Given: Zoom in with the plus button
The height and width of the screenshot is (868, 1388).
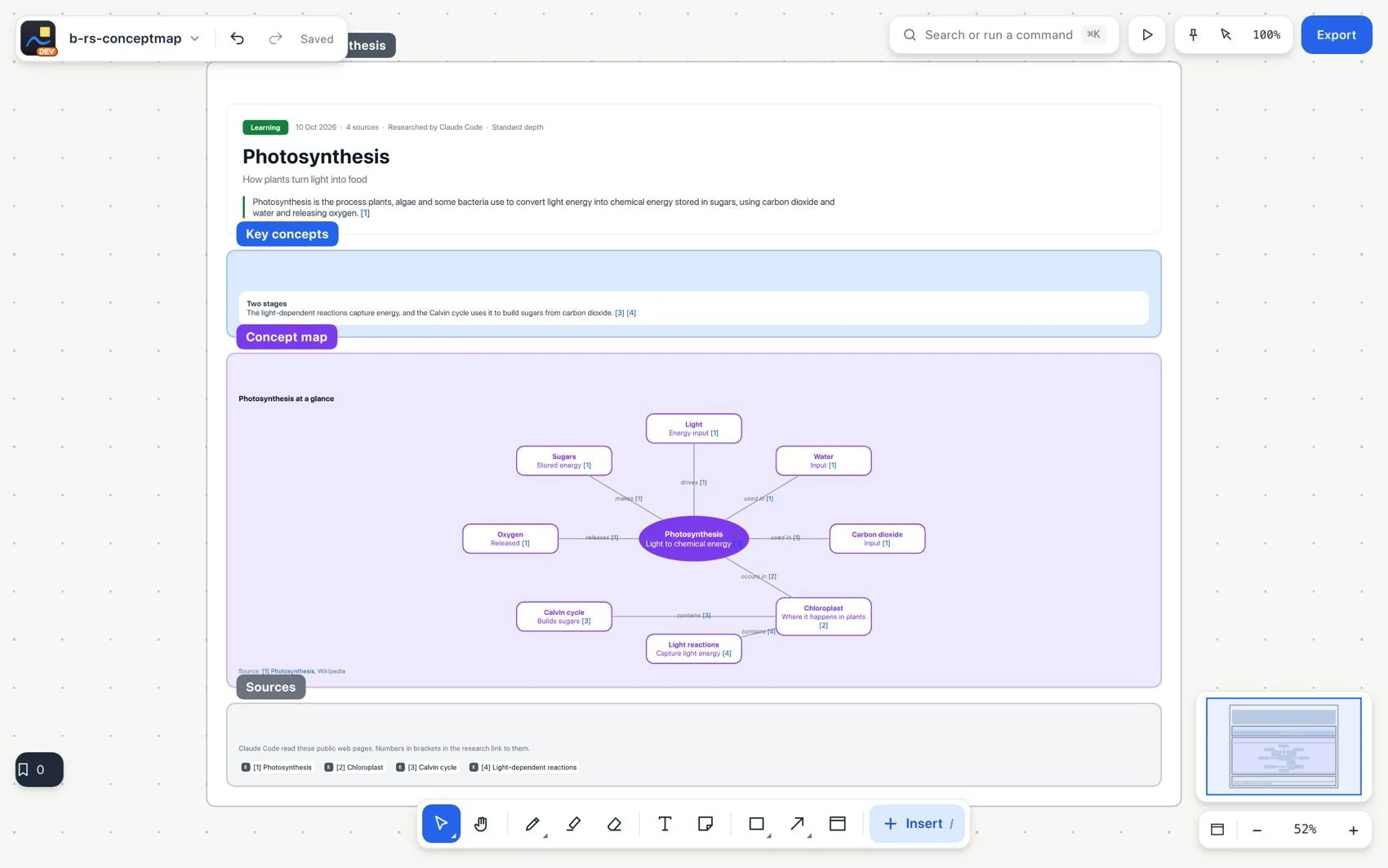Looking at the screenshot, I should [1353, 830].
